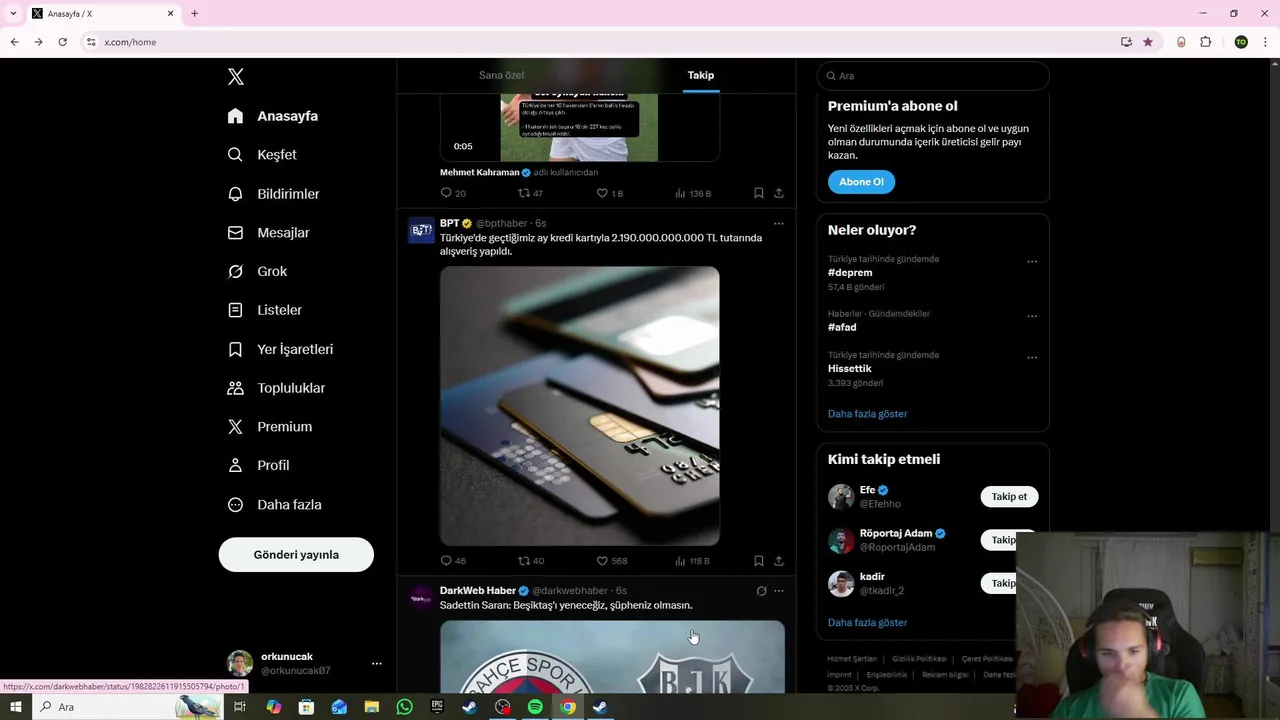This screenshot has height=720, width=1280.
Task: Open options for the #deprem trend
Action: pos(1032,262)
